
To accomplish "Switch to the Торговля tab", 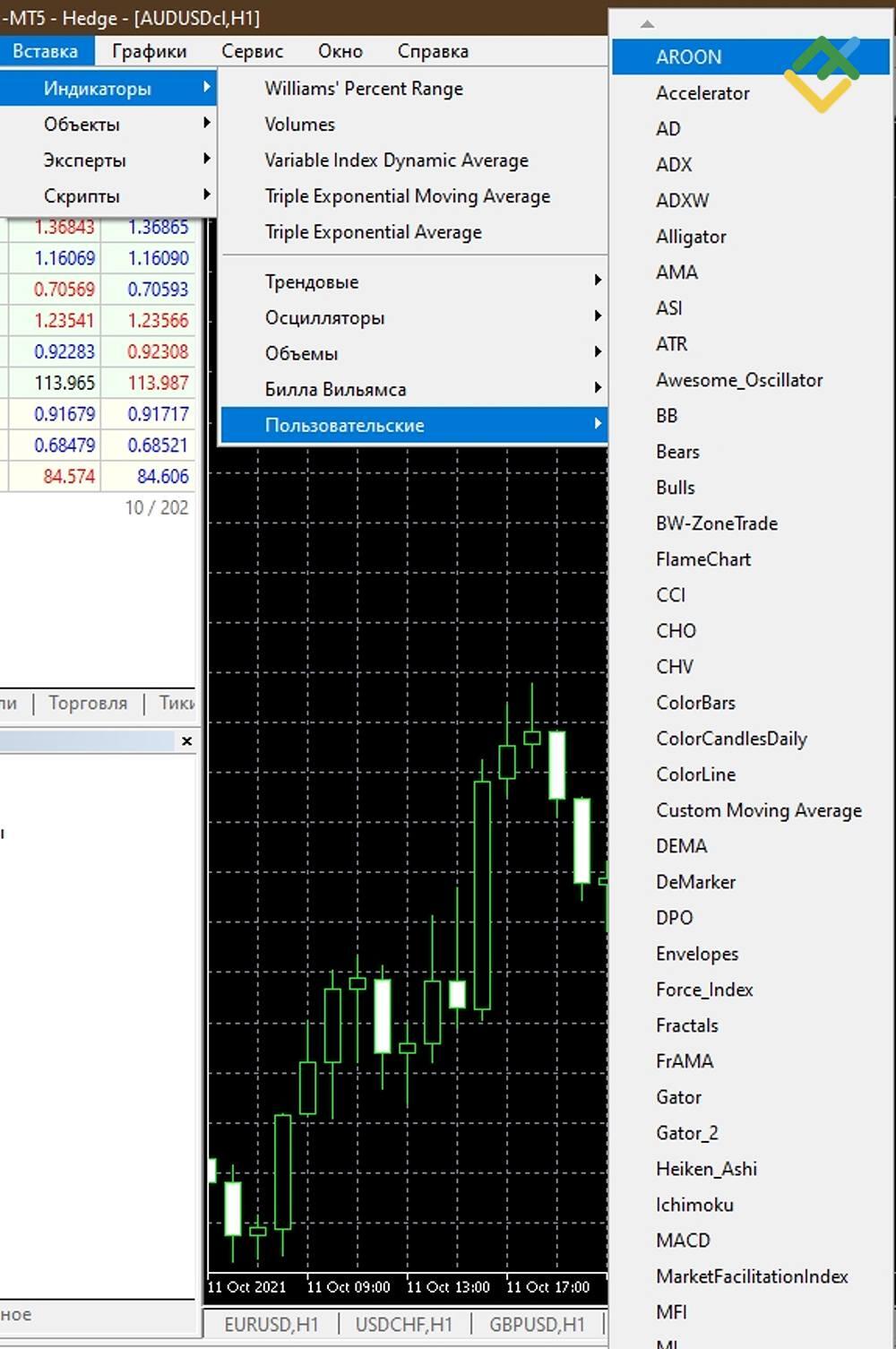I will [x=88, y=703].
